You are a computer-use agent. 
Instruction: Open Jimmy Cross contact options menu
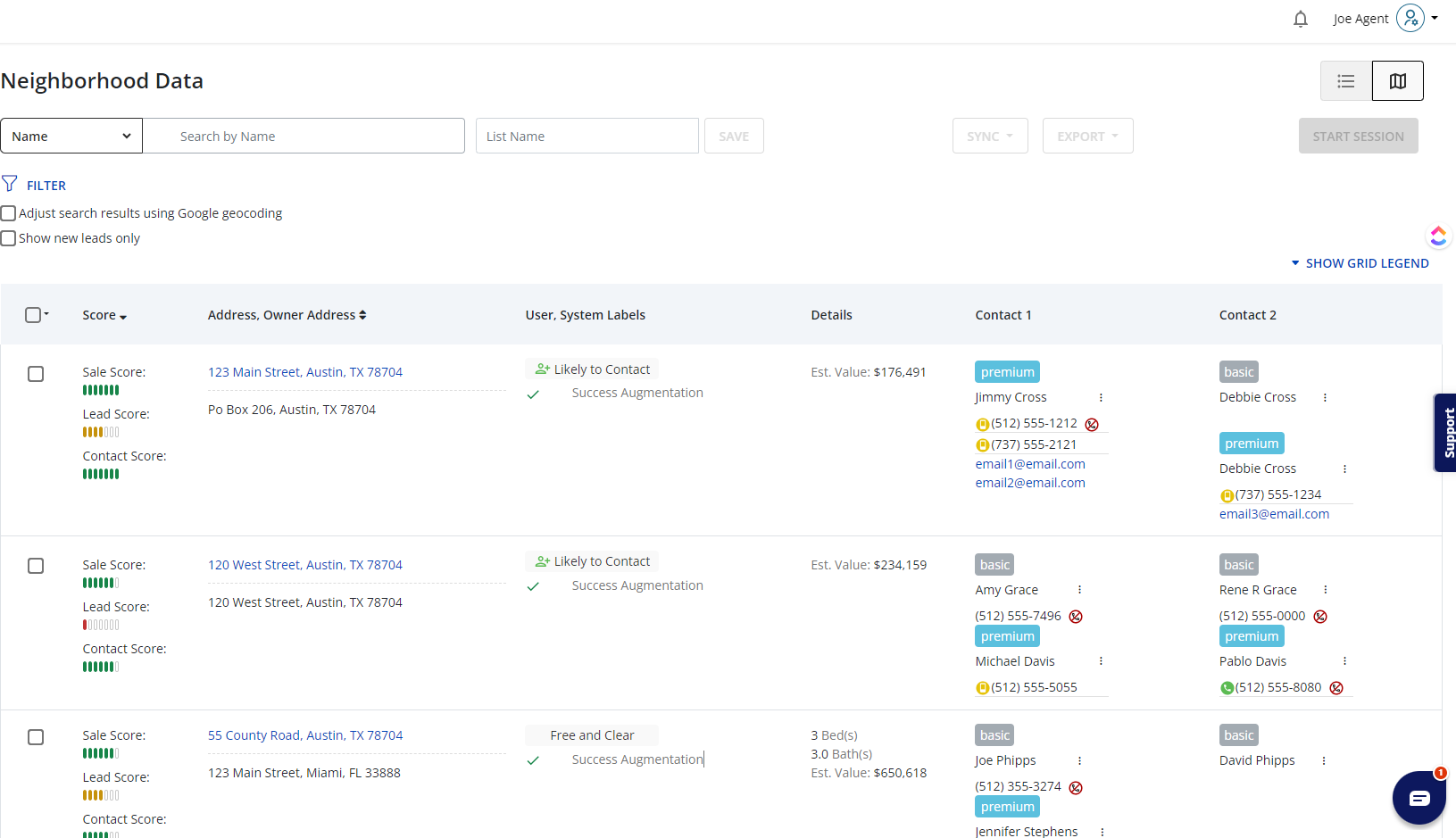[x=1101, y=398]
